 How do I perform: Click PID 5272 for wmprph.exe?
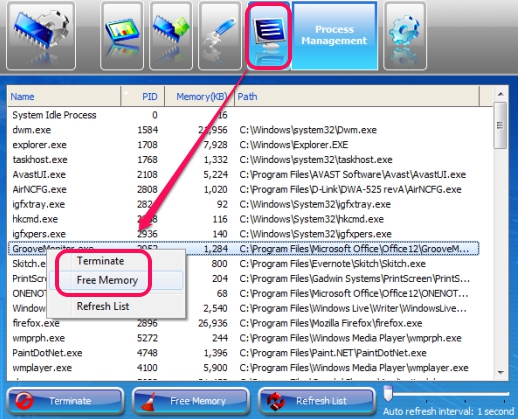147,338
